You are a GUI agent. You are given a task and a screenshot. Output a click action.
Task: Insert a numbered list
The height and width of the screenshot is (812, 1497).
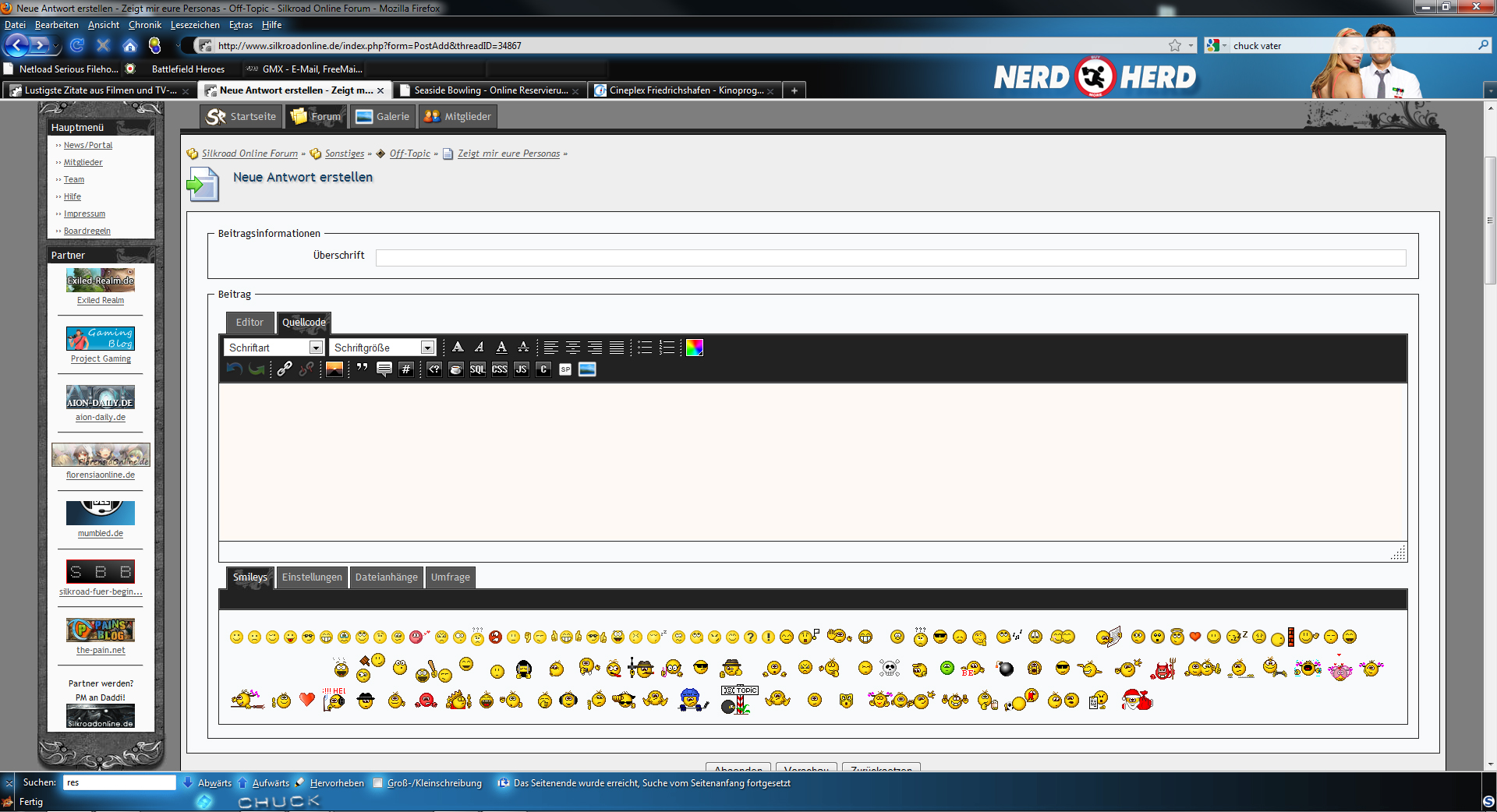click(667, 348)
